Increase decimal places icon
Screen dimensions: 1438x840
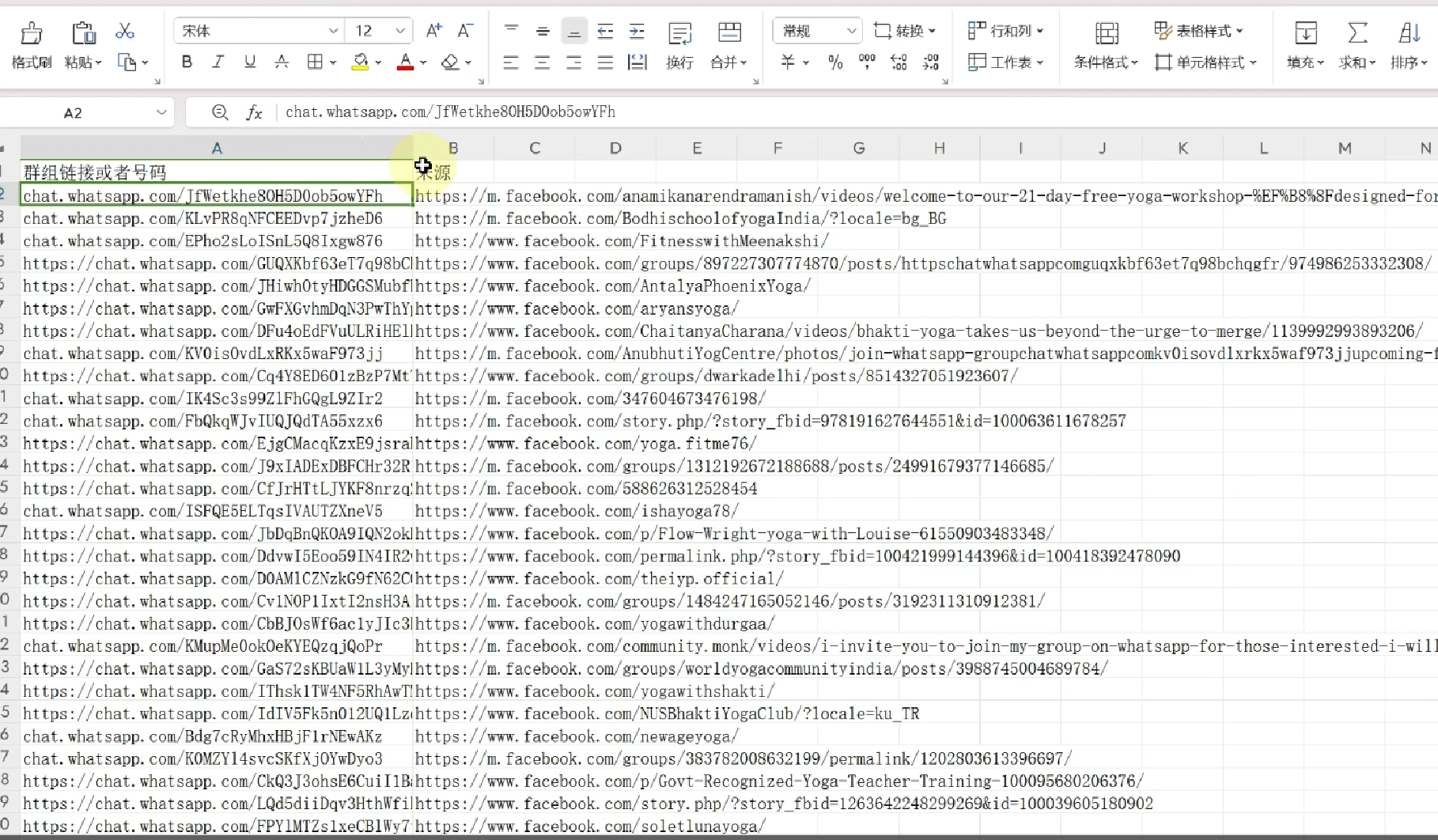coord(899,62)
